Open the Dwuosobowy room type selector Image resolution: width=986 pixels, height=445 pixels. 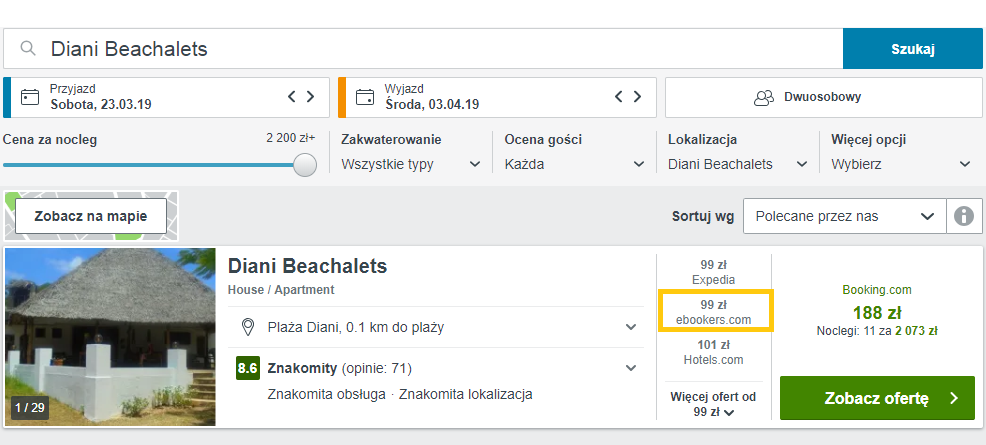(824, 97)
